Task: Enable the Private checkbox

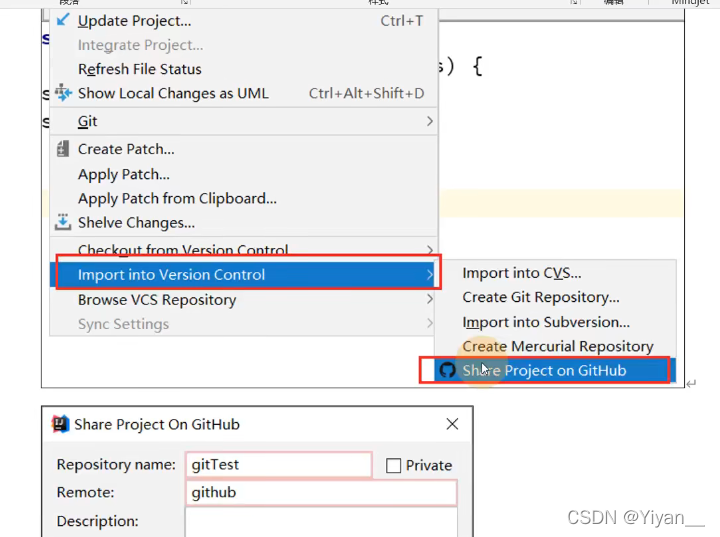Action: 394,465
